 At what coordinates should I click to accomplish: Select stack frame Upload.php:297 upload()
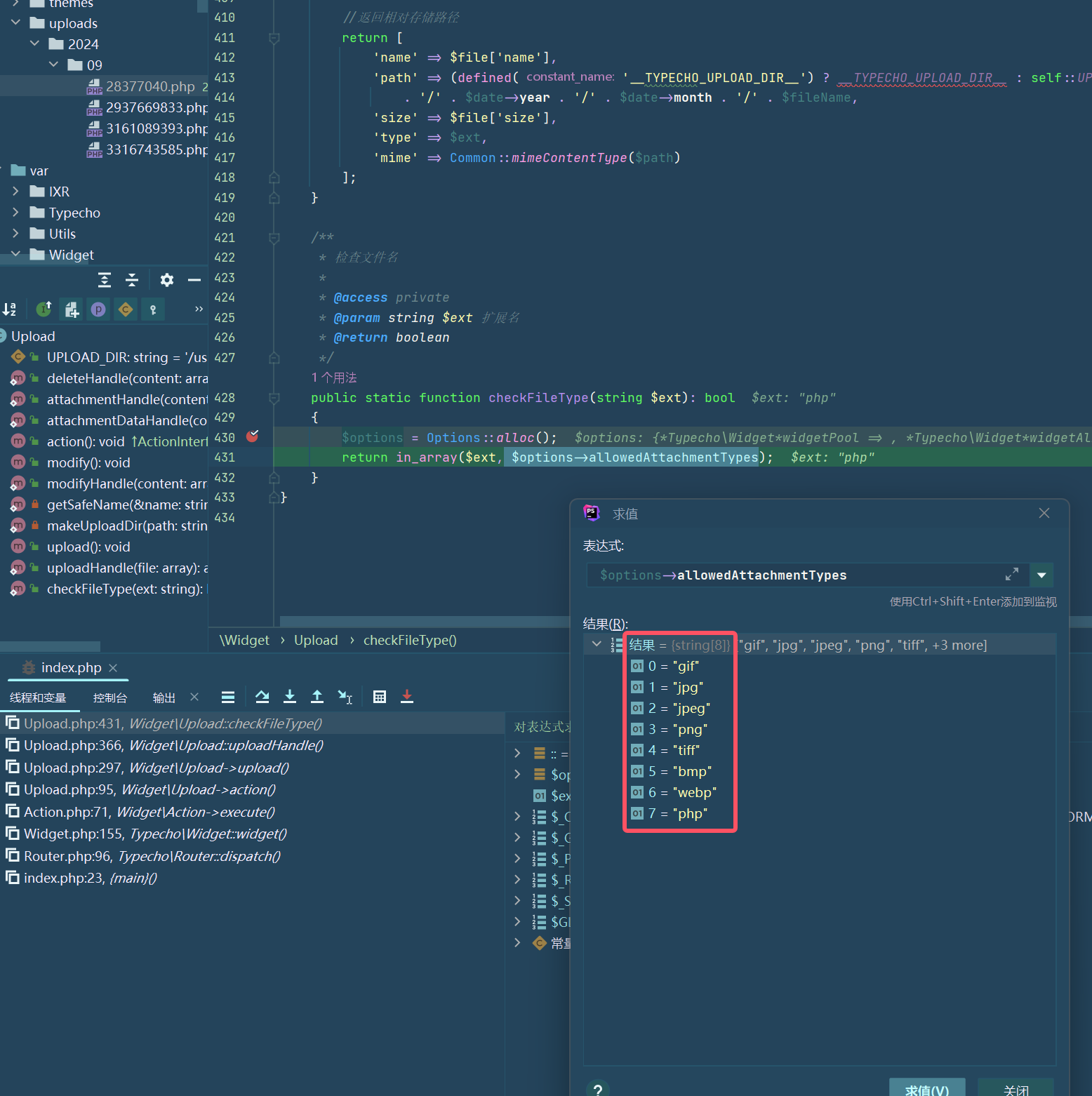[253, 768]
